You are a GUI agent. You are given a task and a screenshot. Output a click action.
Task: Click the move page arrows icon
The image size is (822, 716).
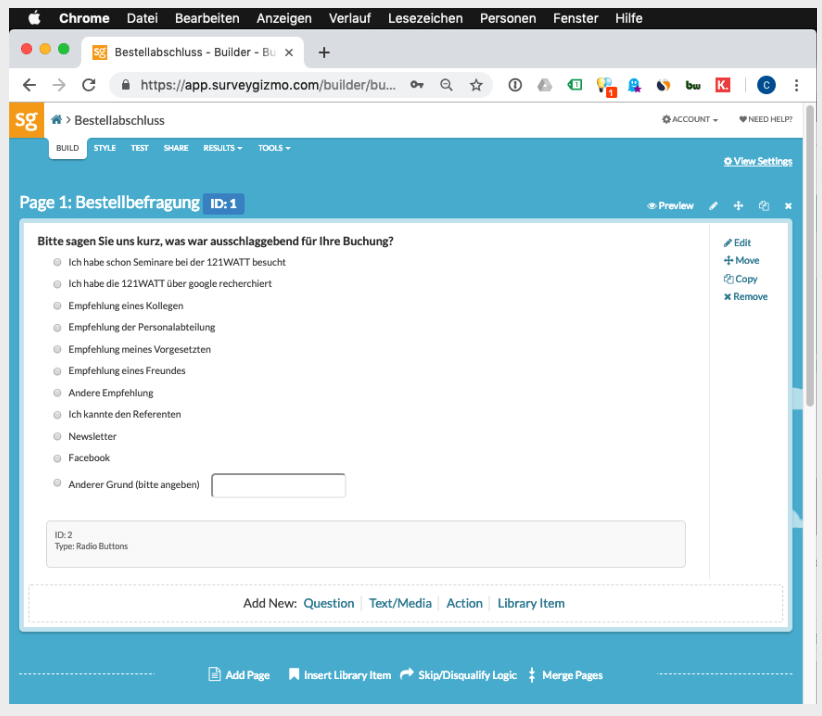(739, 206)
